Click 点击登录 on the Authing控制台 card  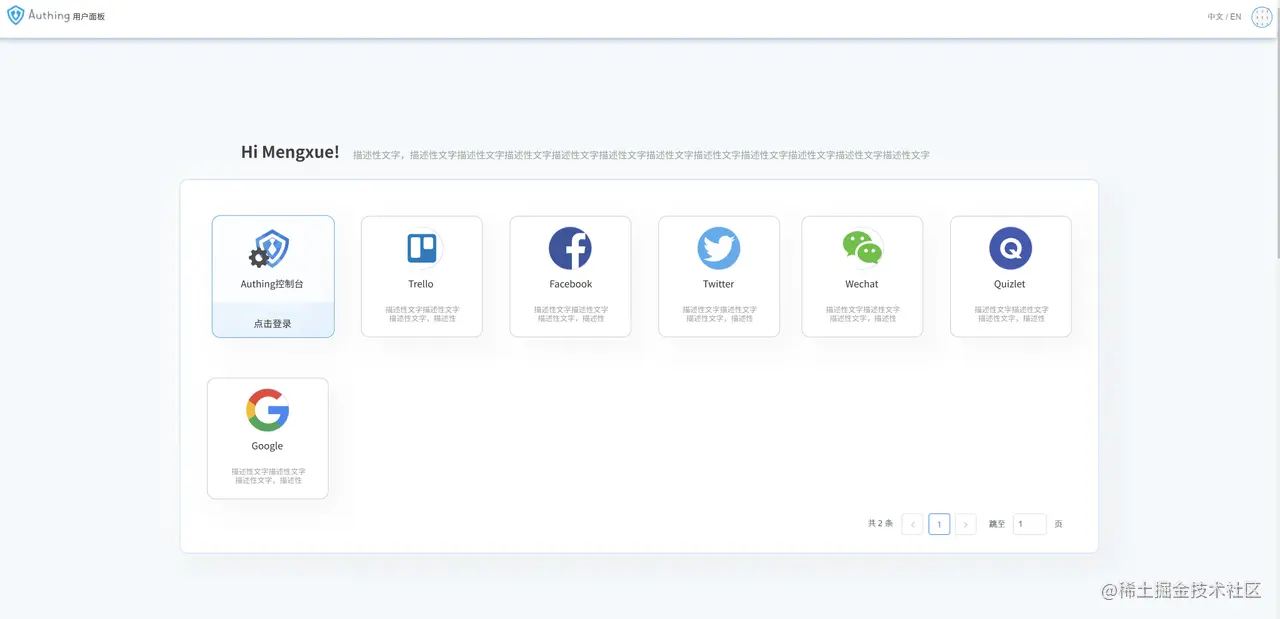click(x=273, y=324)
